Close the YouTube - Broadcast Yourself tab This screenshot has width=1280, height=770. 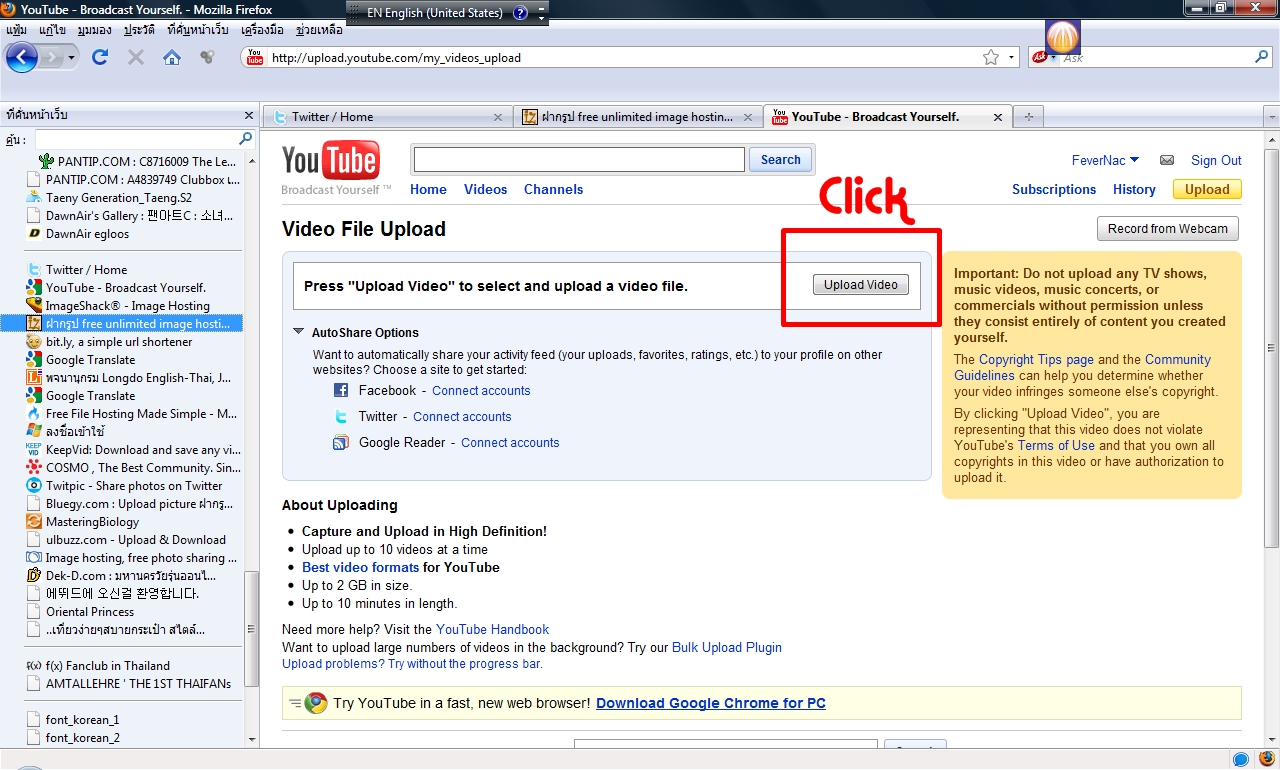pyautogui.click(x=997, y=117)
